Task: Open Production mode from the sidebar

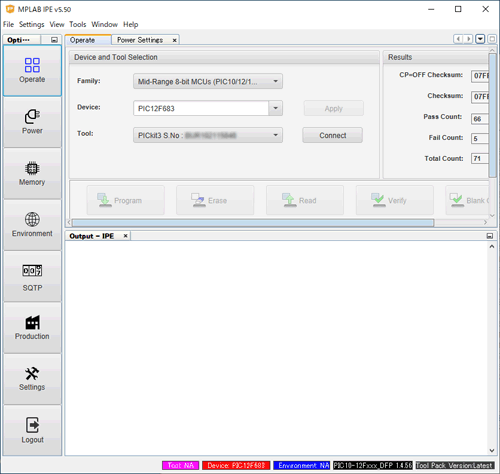Action: click(32, 328)
